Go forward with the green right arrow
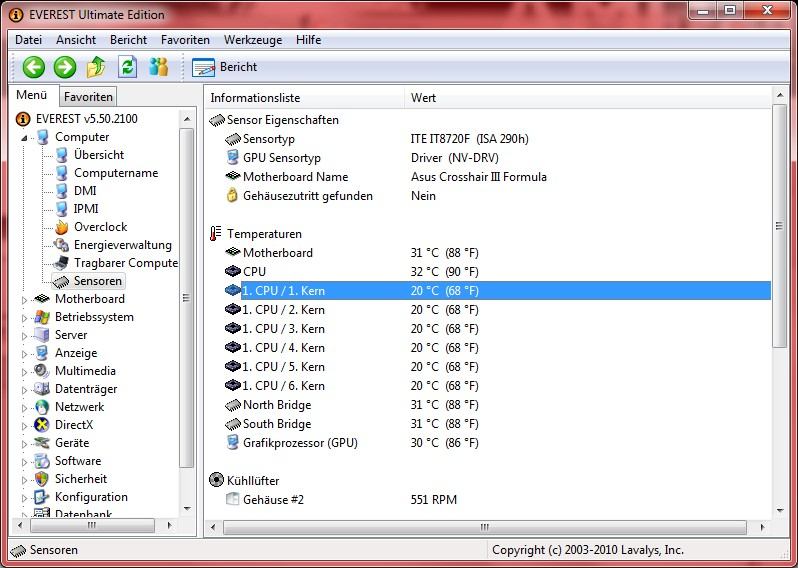This screenshot has height=568, width=798. [x=65, y=67]
